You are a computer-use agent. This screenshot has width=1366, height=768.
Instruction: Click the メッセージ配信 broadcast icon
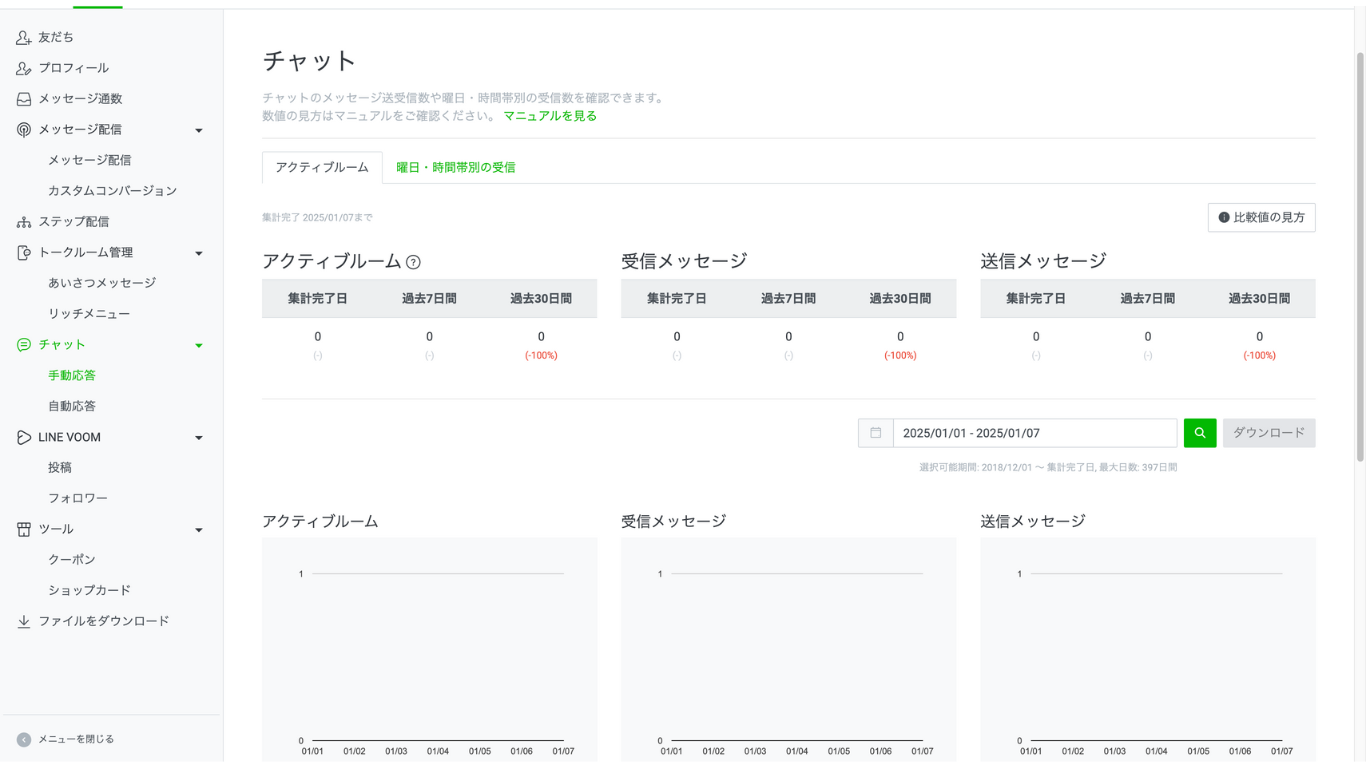tap(24, 130)
